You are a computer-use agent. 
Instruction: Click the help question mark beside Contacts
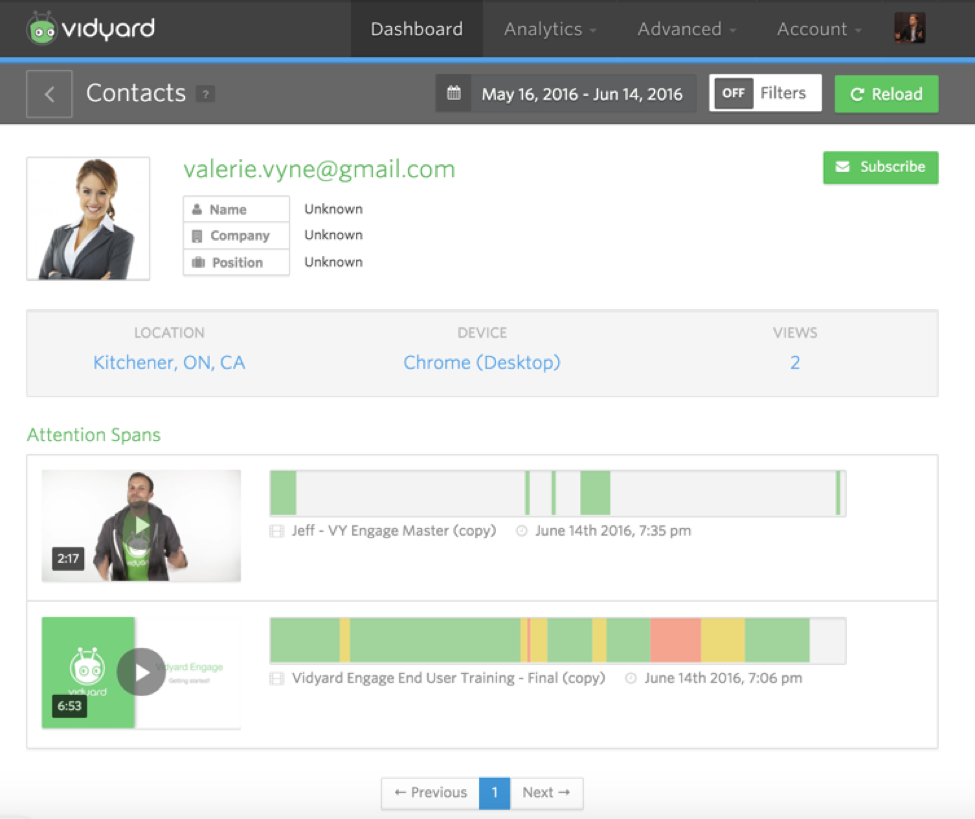pos(206,94)
